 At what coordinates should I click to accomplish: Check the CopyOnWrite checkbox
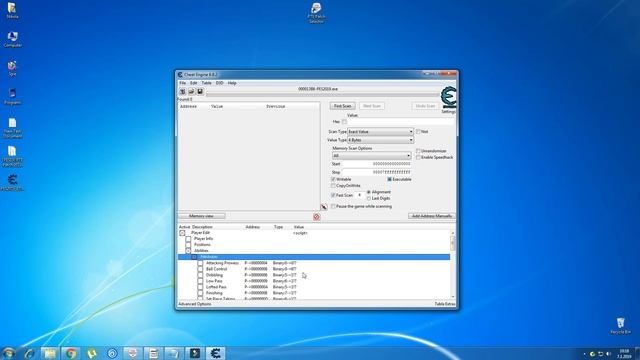(x=333, y=186)
